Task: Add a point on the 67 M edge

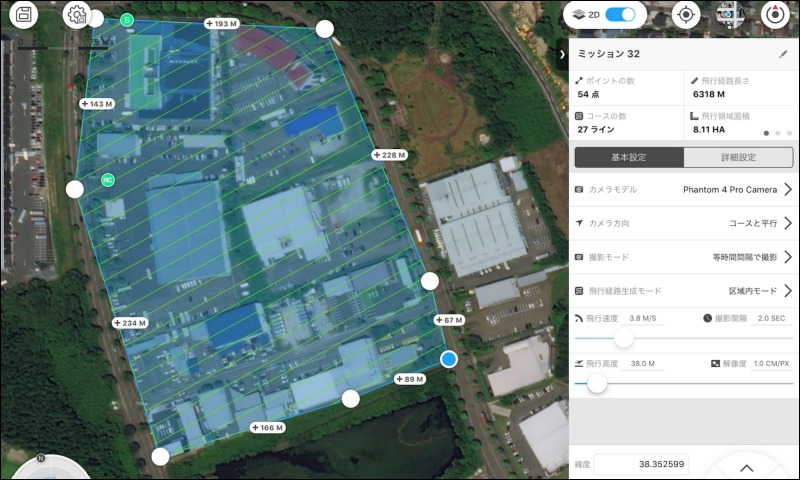Action: click(449, 320)
